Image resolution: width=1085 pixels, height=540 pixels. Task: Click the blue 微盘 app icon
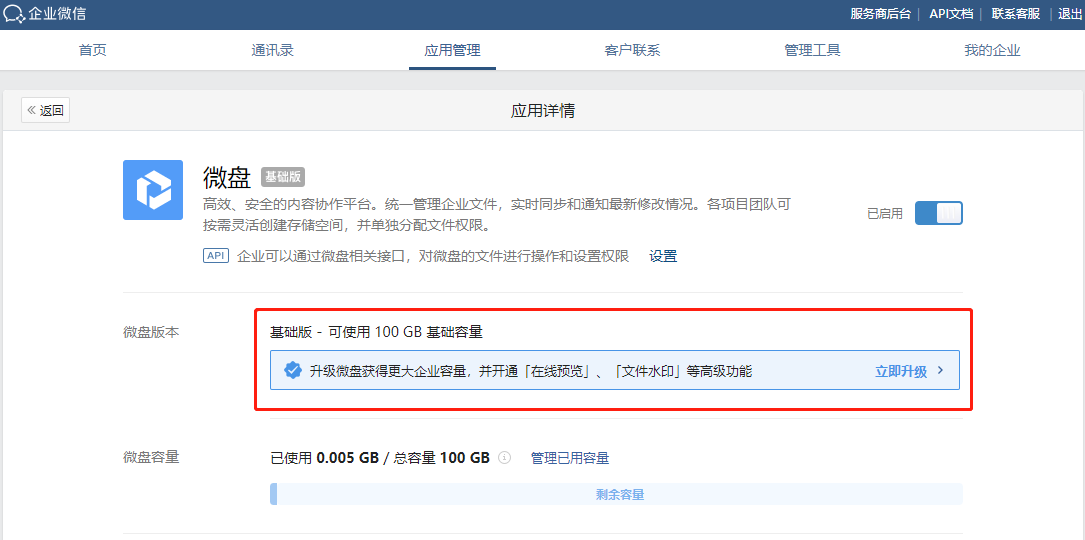point(152,190)
